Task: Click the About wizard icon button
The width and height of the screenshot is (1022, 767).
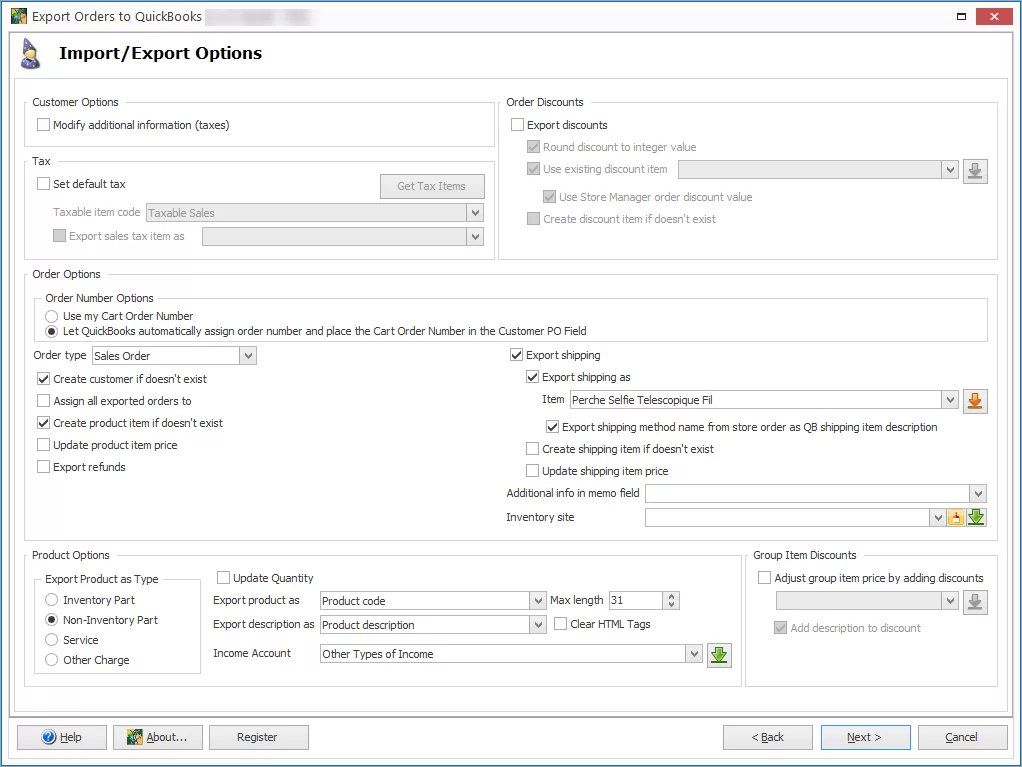Action: coord(133,737)
